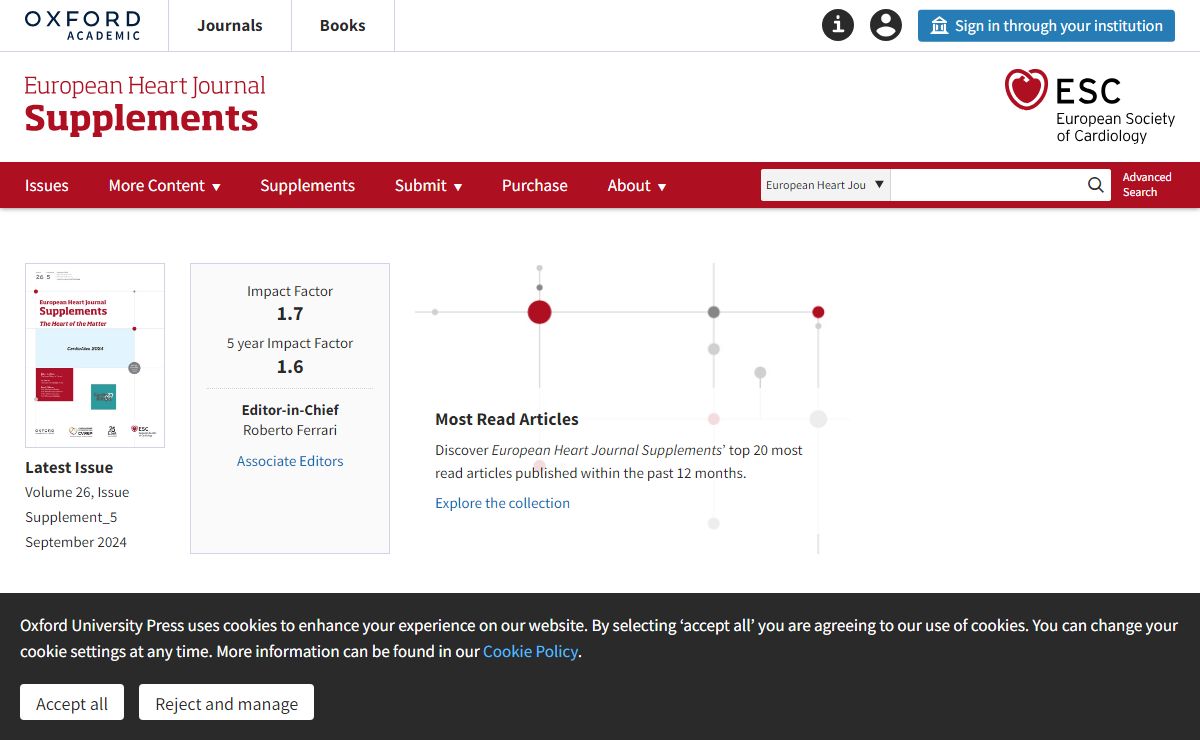Open the Books tab

(343, 25)
